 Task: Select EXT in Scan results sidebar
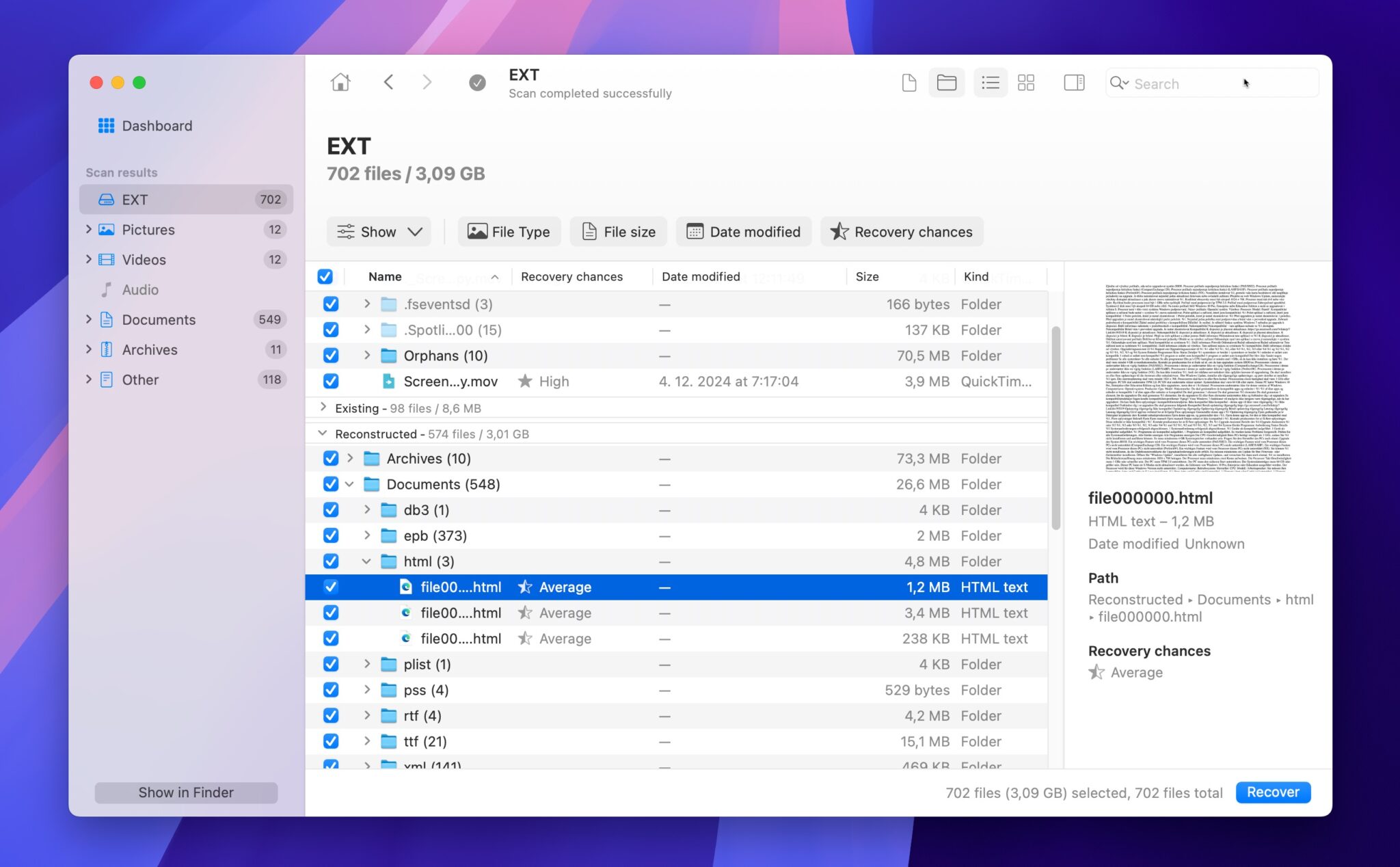click(136, 199)
